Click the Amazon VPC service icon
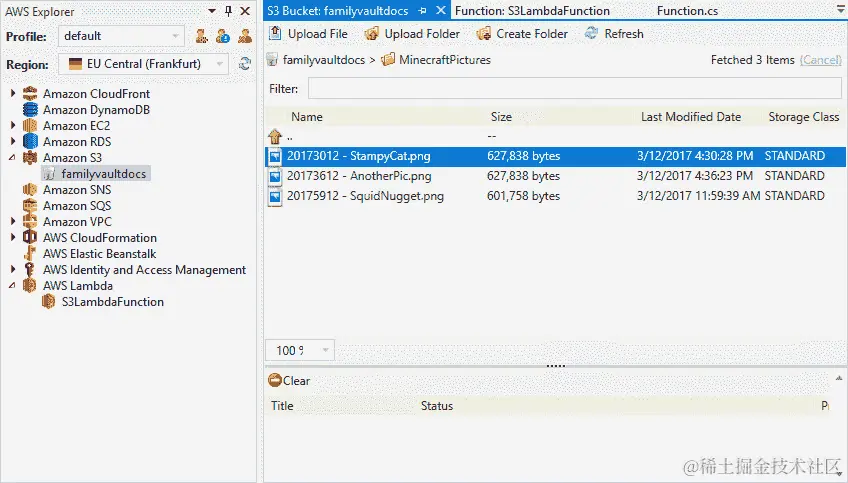This screenshot has height=483, width=848. tap(30, 222)
